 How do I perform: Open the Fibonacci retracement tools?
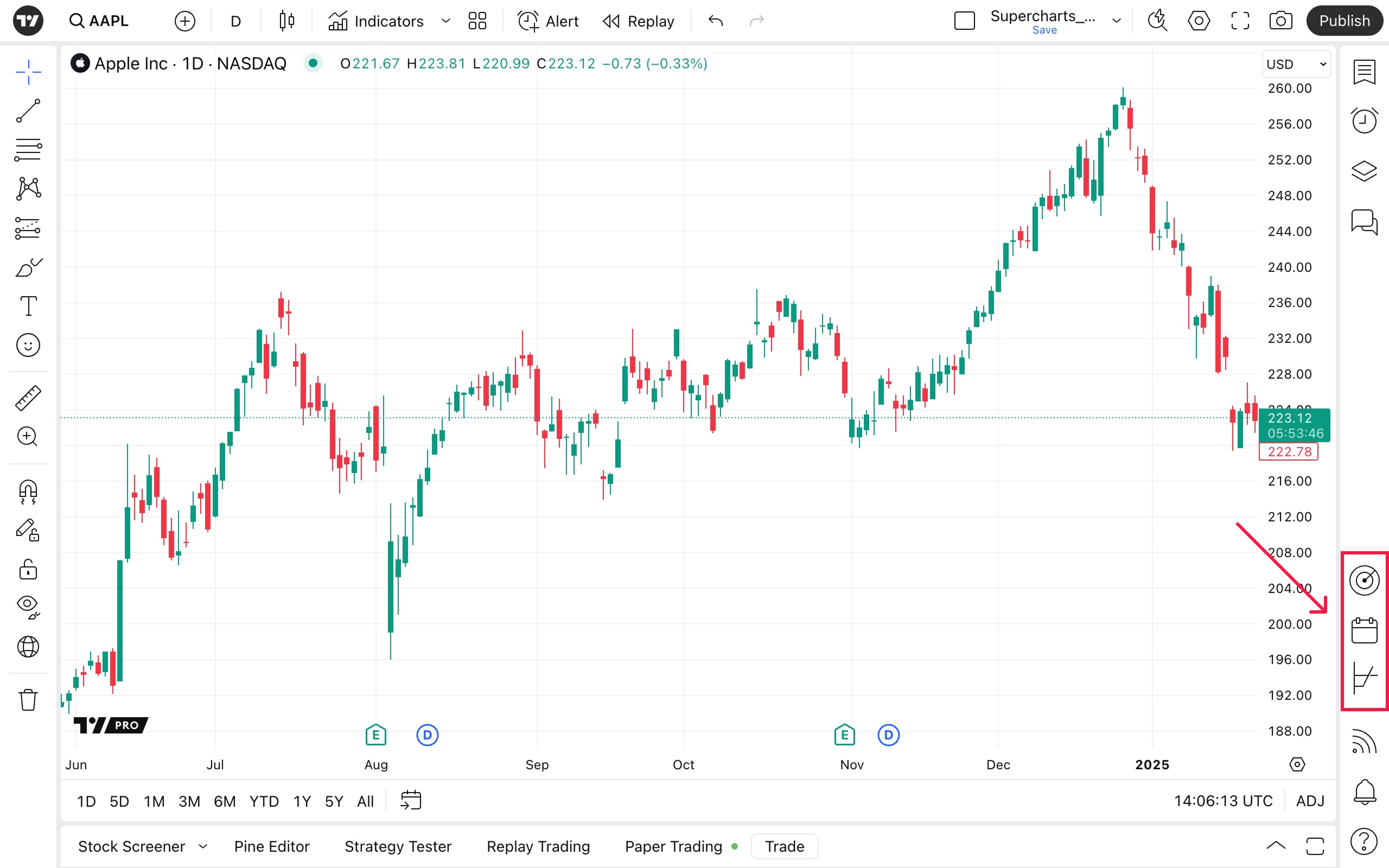(x=28, y=150)
